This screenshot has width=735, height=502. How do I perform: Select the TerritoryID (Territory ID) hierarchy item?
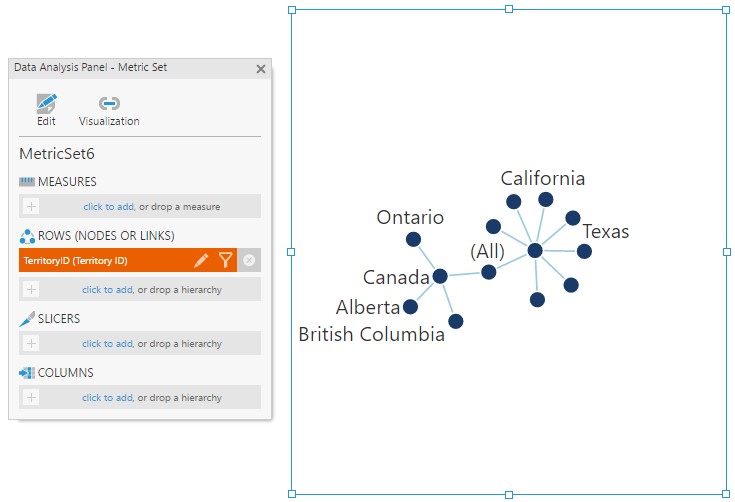pos(100,260)
